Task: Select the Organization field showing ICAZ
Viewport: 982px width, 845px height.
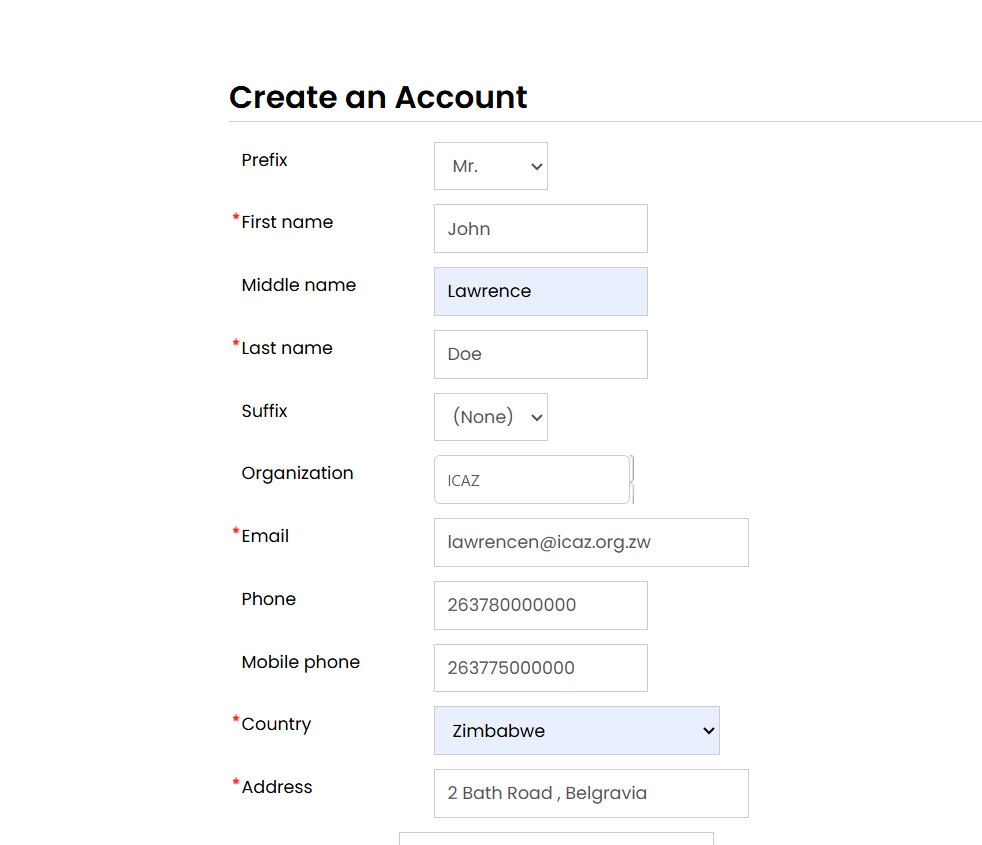Action: 532,480
